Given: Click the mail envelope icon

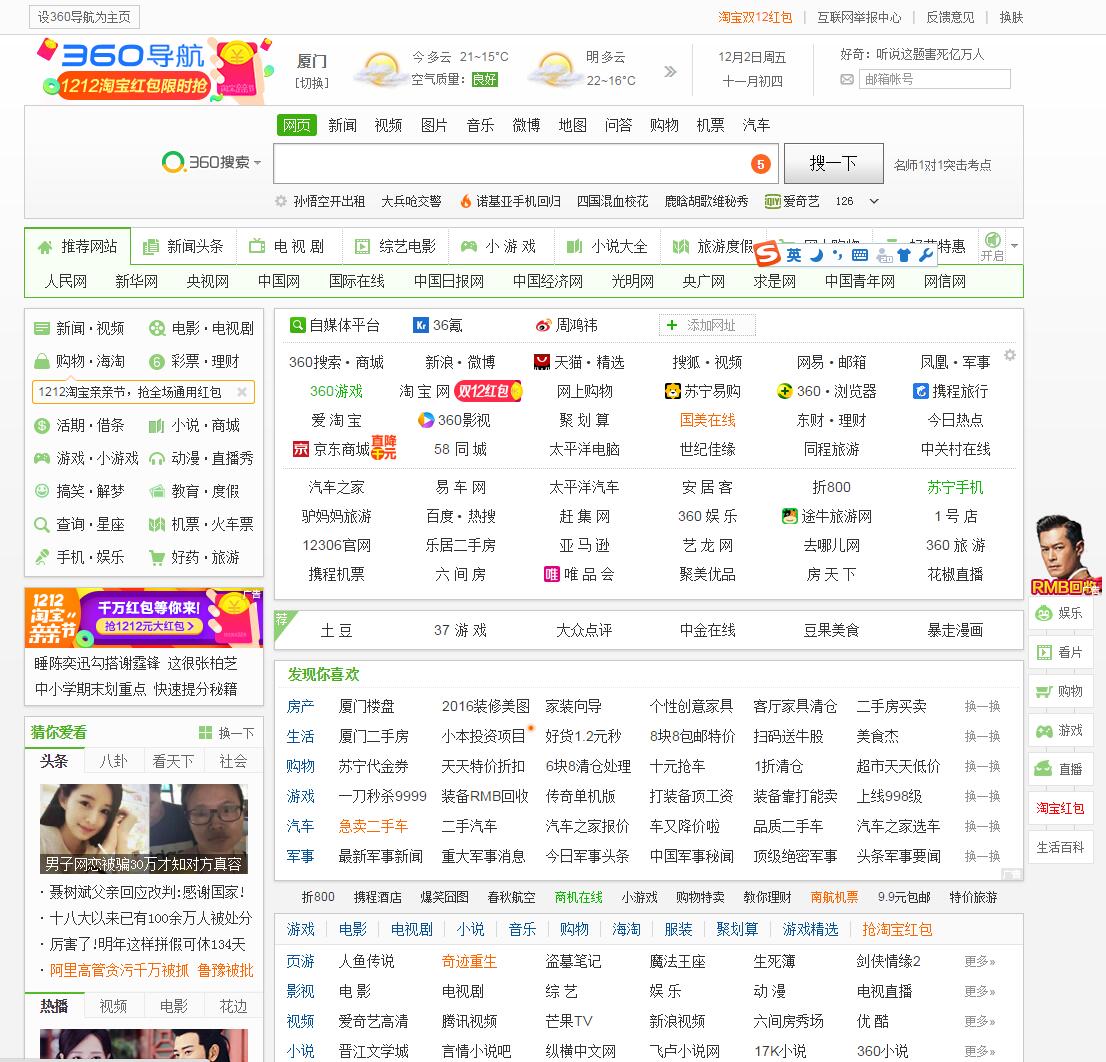Looking at the screenshot, I should (x=847, y=80).
